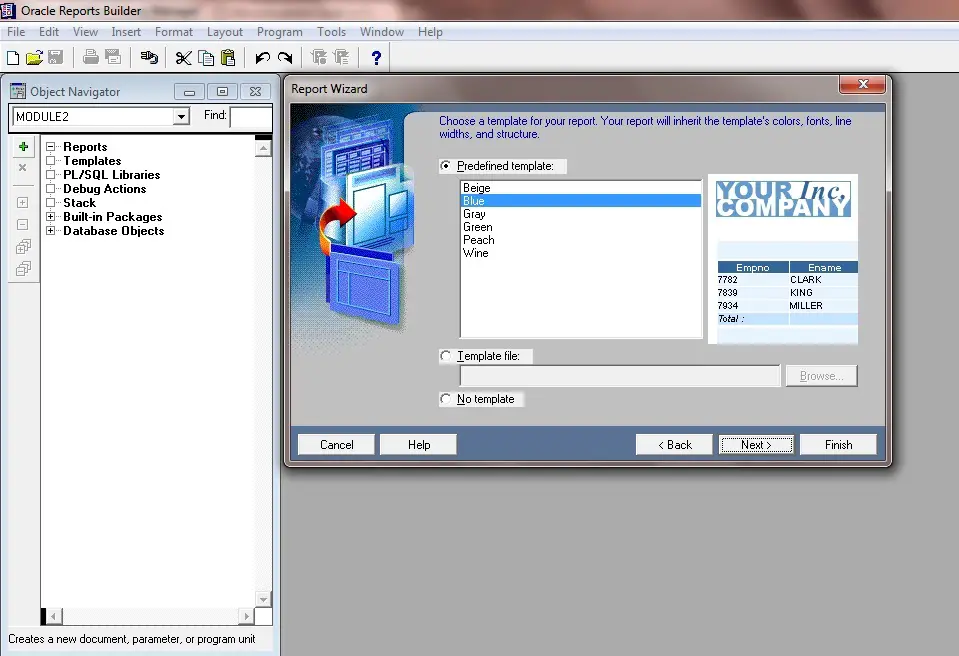Toggle the Stack node box
Viewport: 959px width, 656px height.
[51, 203]
